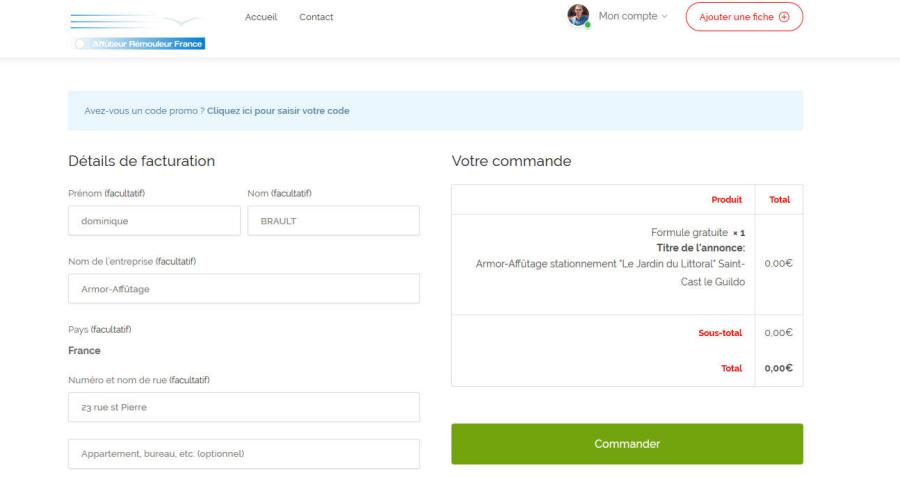Viewport: 900px width, 477px height.
Task: Click the plus icon in Ajouter une fiche
Action: [x=783, y=17]
